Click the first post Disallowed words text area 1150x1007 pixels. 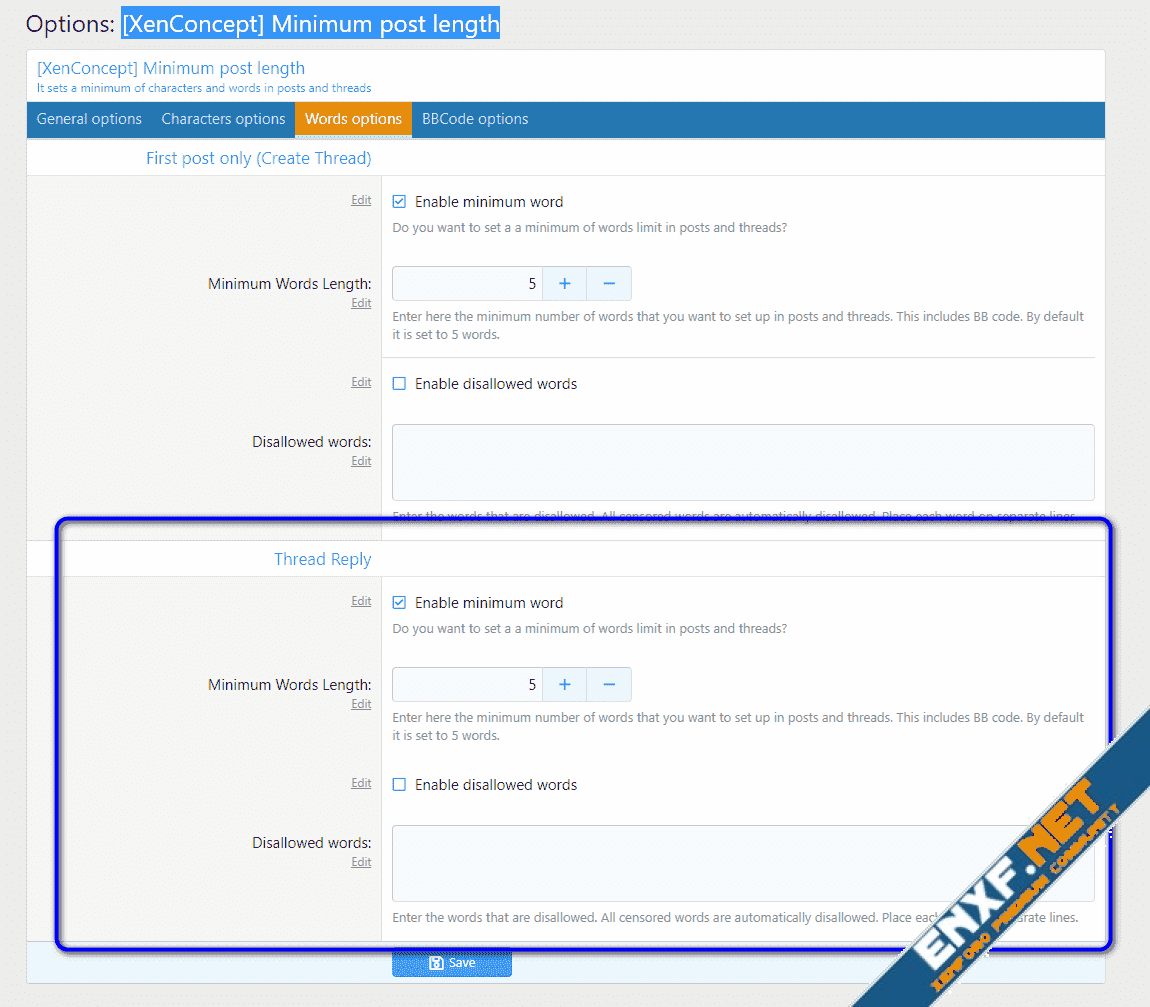point(742,462)
